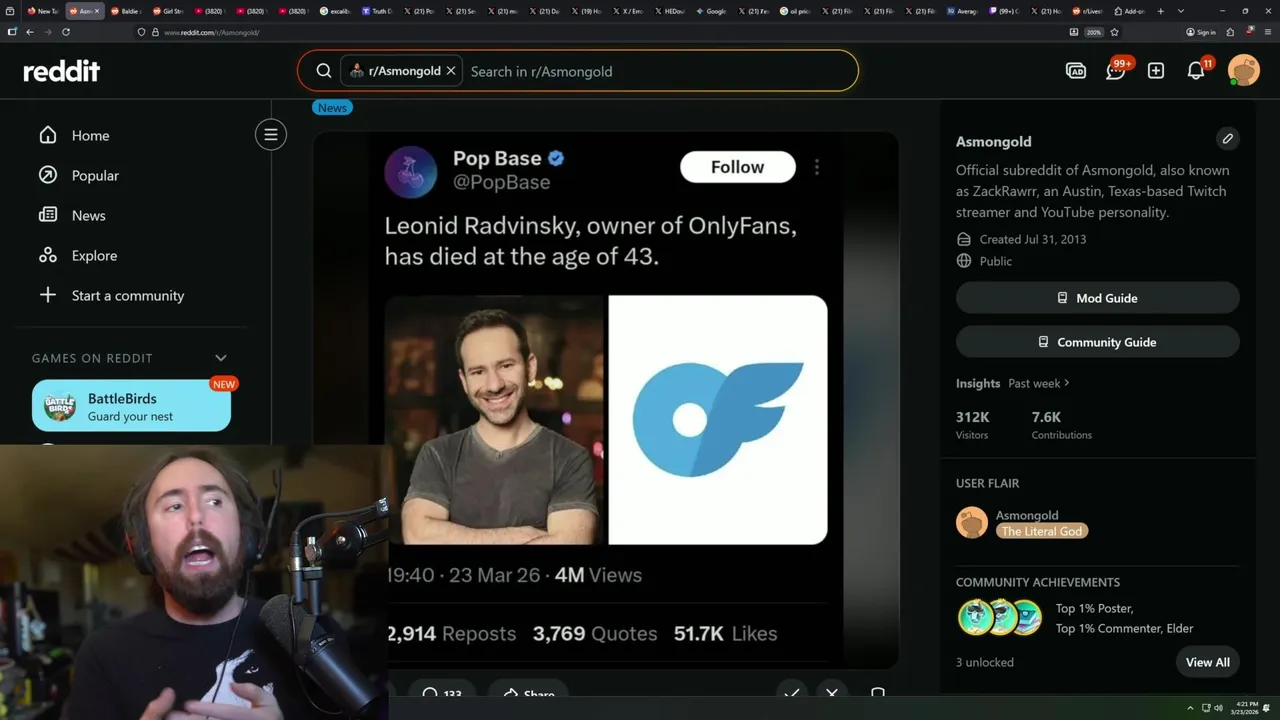This screenshot has width=1280, height=720.
Task: Open the browser extensions icon
Action: coord(1230,32)
